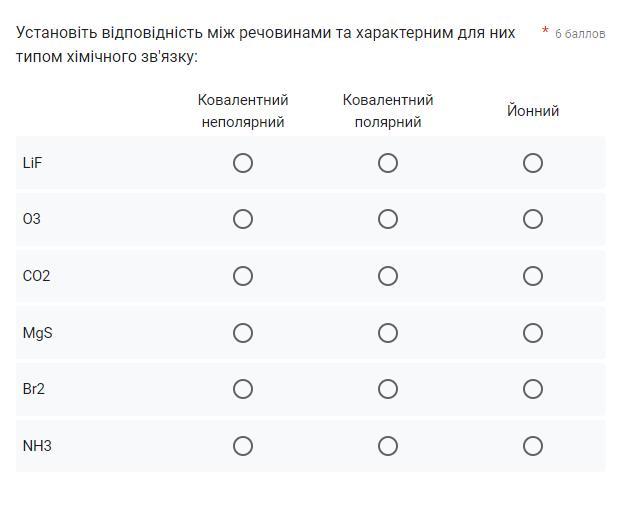The width and height of the screenshot is (622, 507).
Task: Select Ковалентний полярний for LiF
Action: [388, 163]
